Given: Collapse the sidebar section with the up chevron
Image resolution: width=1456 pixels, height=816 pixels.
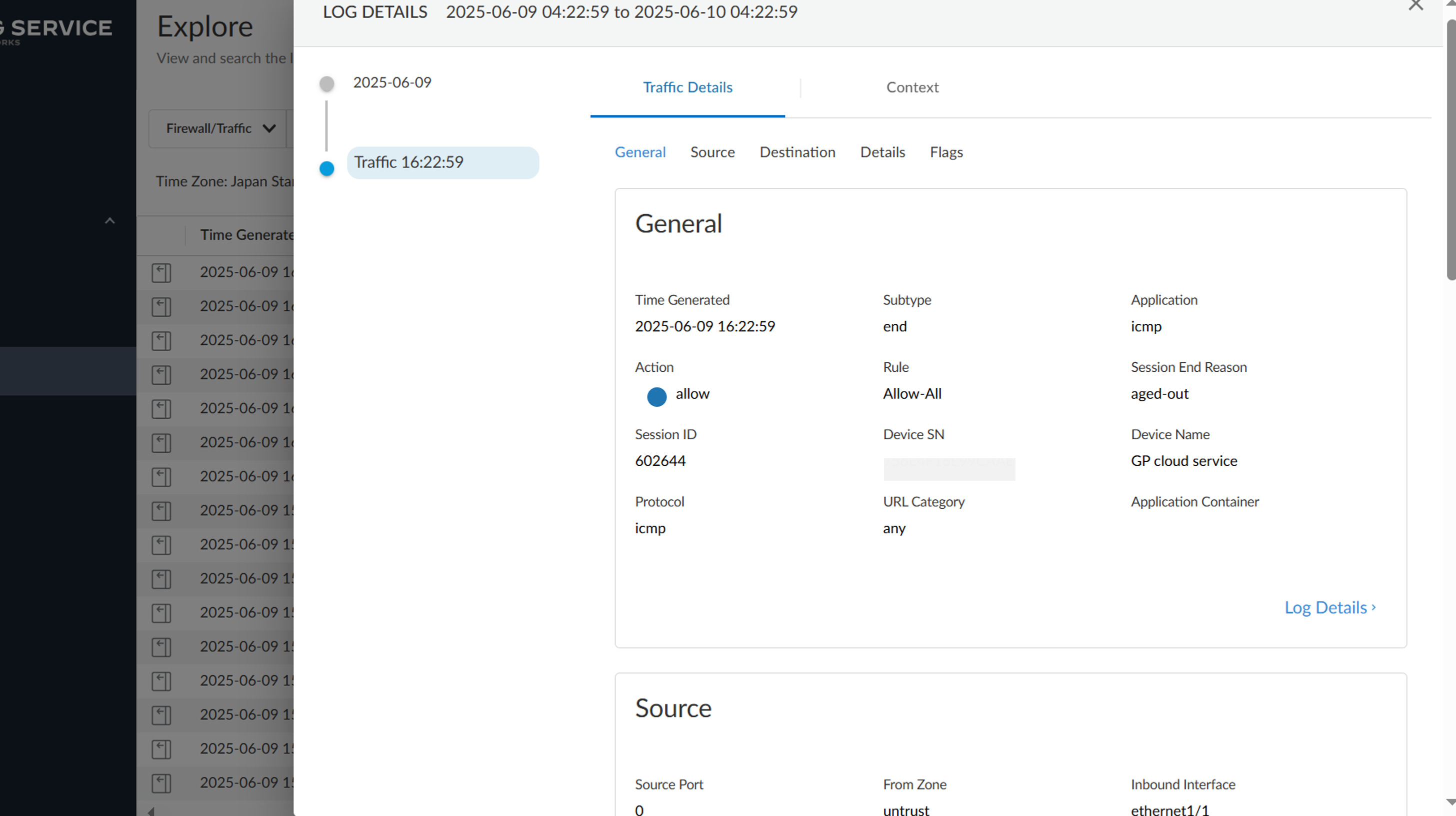Looking at the screenshot, I should (x=109, y=221).
